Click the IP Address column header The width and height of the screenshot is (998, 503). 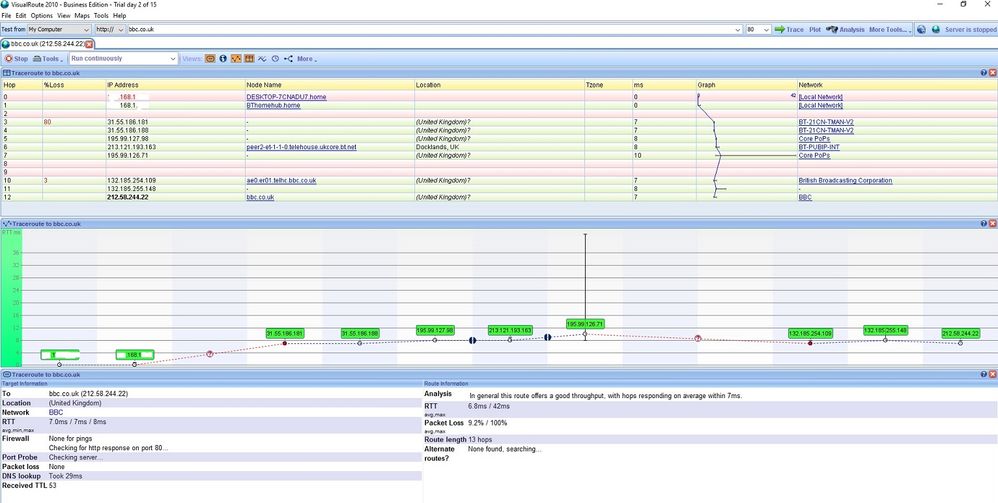pyautogui.click(x=175, y=85)
